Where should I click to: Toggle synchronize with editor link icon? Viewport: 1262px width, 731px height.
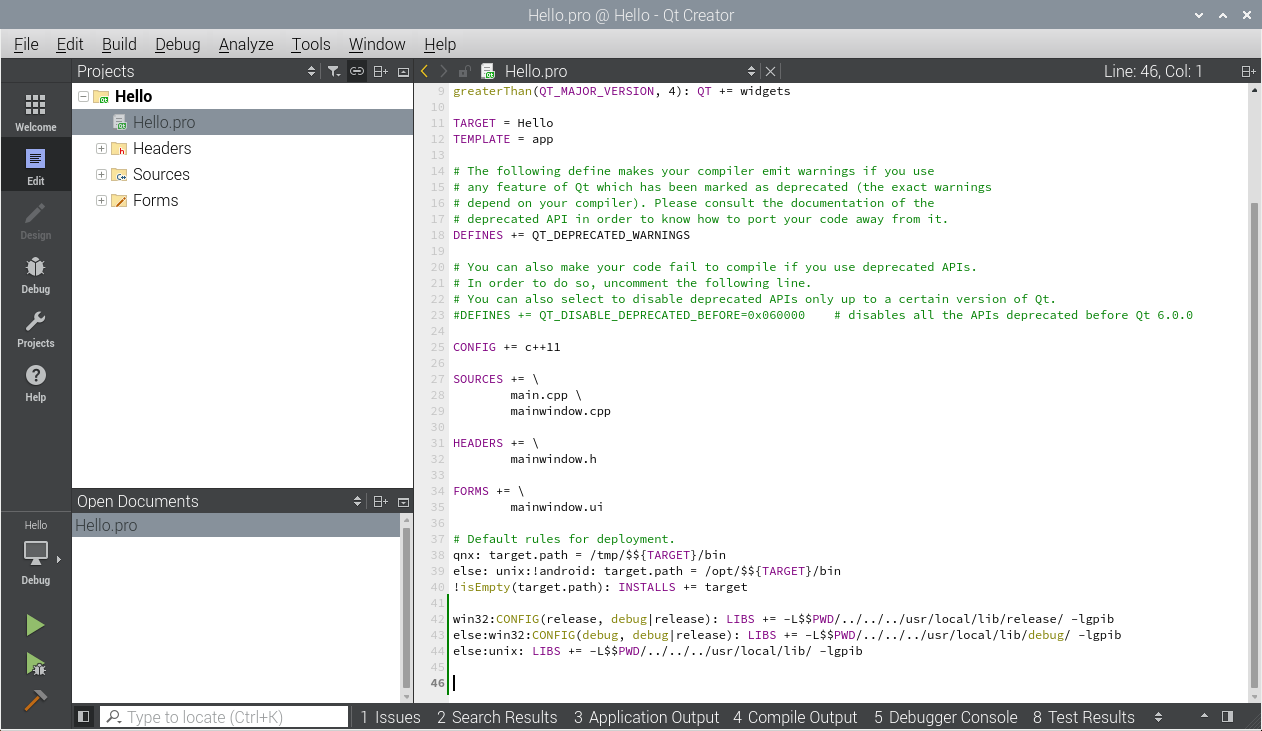tap(357, 71)
